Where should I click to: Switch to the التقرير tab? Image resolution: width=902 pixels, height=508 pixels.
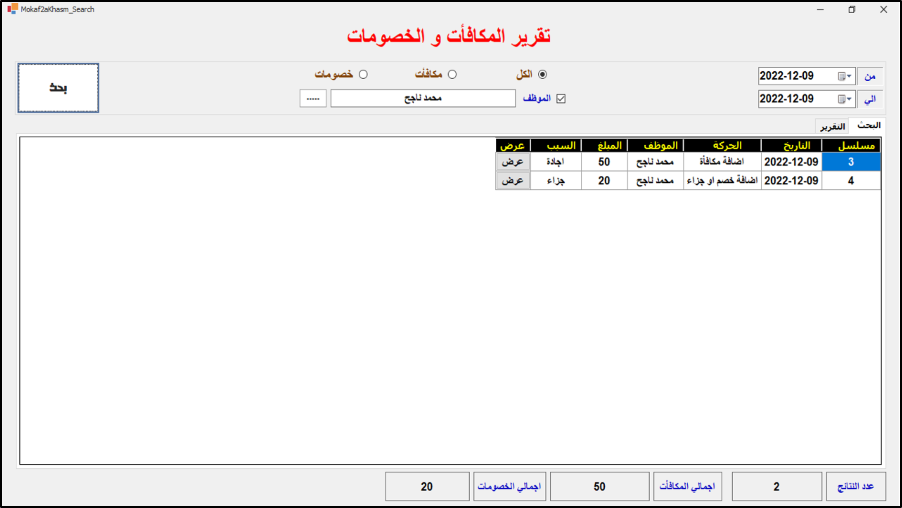(833, 127)
